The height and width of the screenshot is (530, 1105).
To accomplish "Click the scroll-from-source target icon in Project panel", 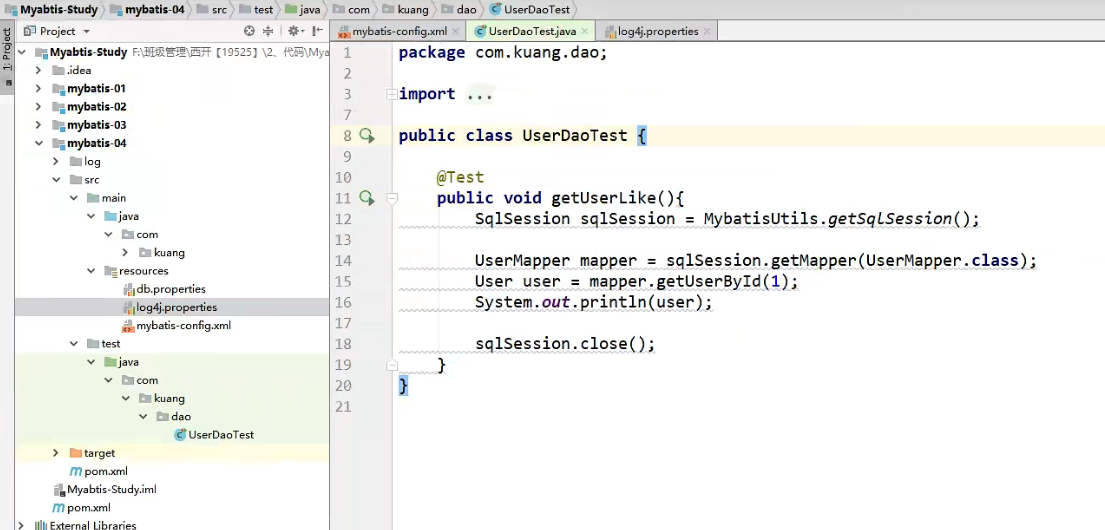I will (249, 31).
